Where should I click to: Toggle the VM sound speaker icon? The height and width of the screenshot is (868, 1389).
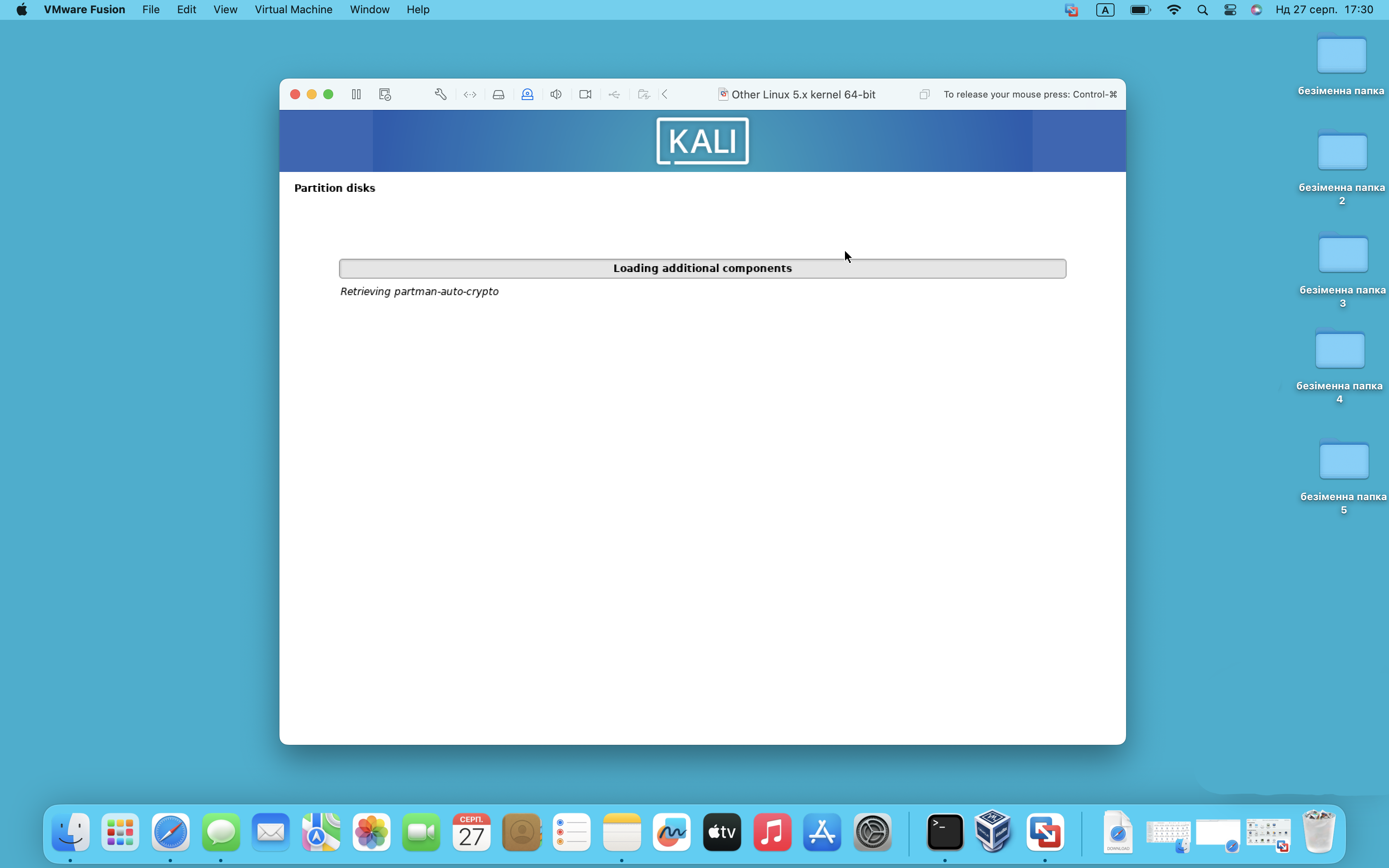556,94
